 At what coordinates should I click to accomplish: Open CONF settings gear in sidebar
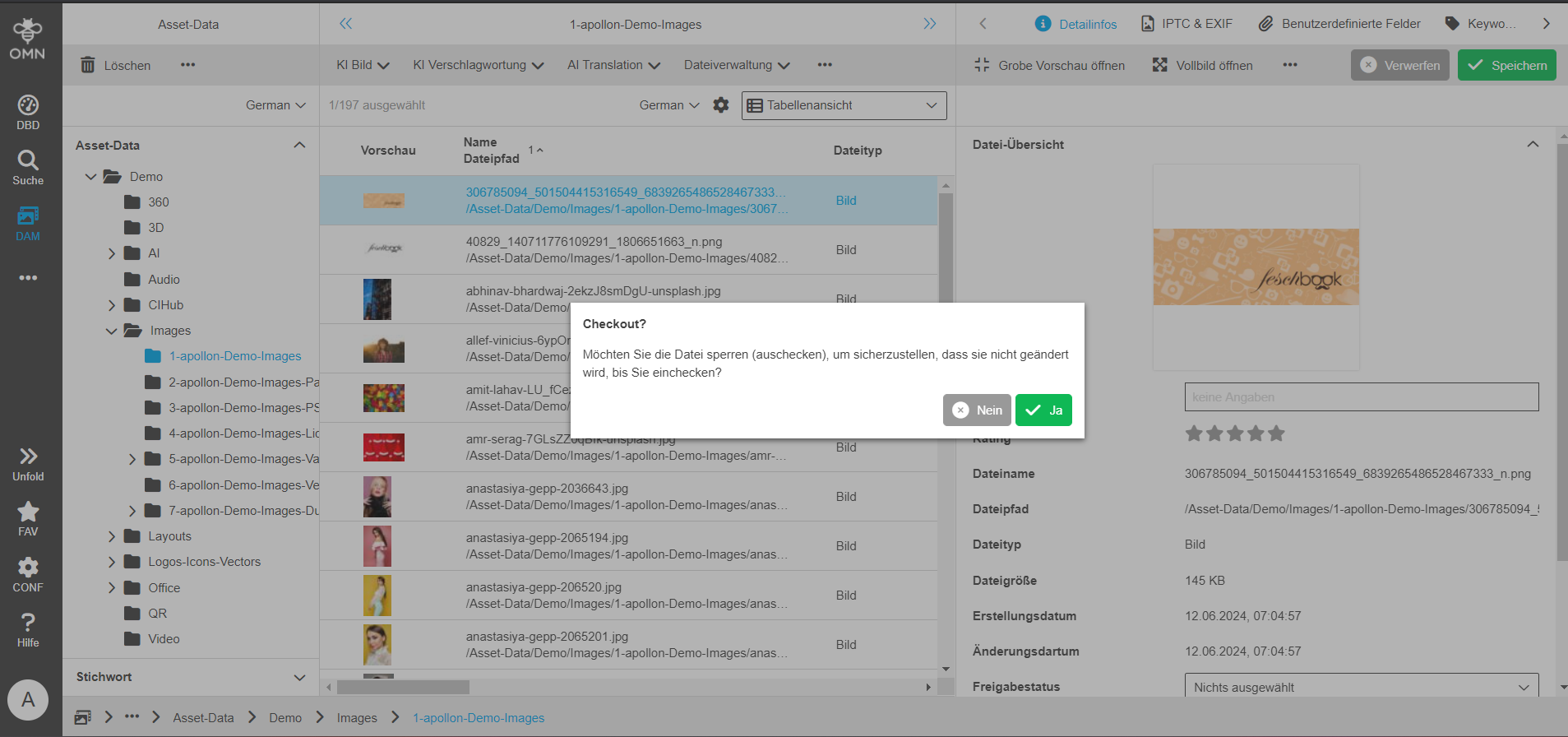click(28, 575)
